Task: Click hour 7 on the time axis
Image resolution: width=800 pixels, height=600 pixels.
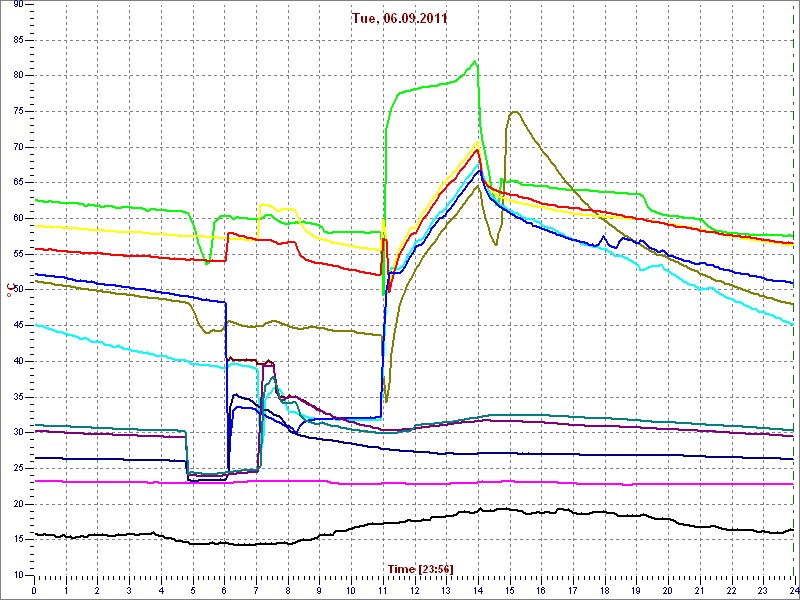Action: 256,591
